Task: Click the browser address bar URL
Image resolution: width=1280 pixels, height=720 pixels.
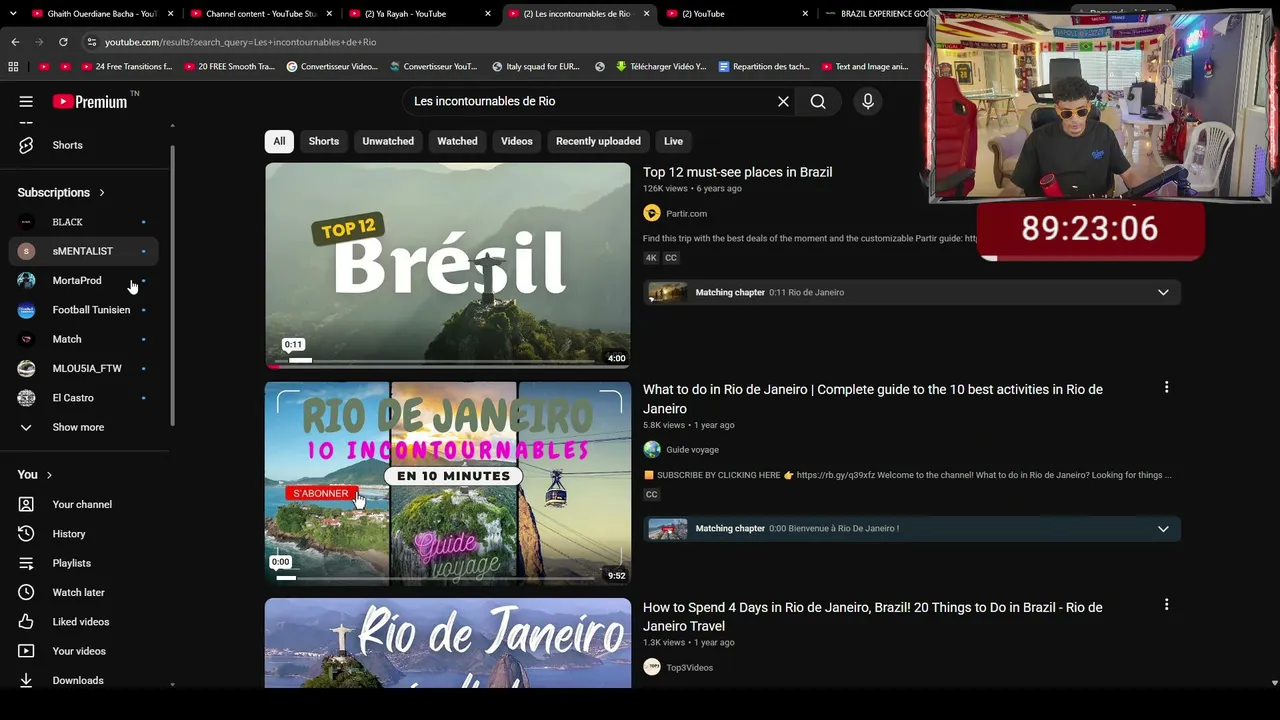Action: (x=241, y=42)
